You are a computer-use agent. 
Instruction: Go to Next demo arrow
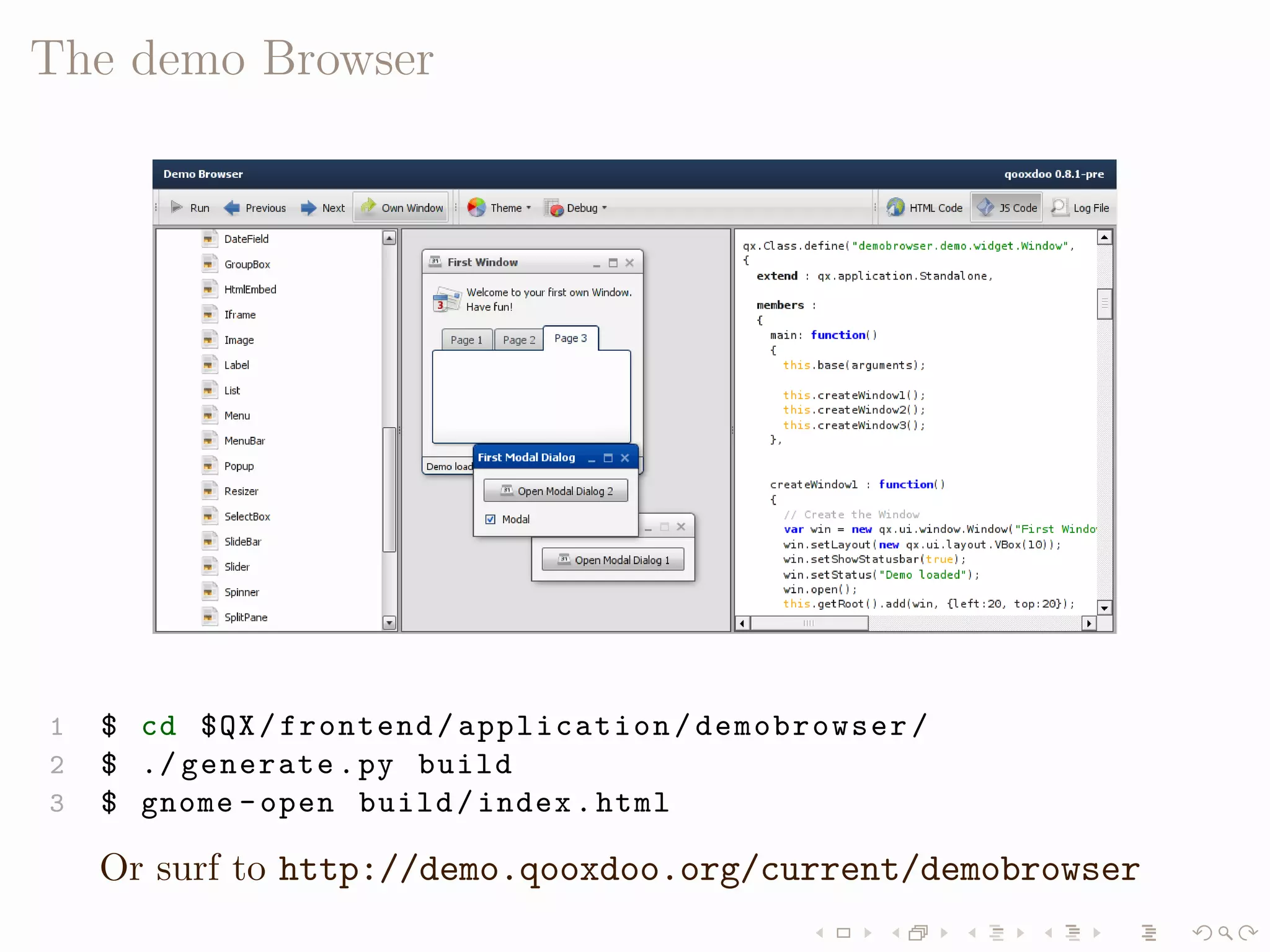point(308,208)
